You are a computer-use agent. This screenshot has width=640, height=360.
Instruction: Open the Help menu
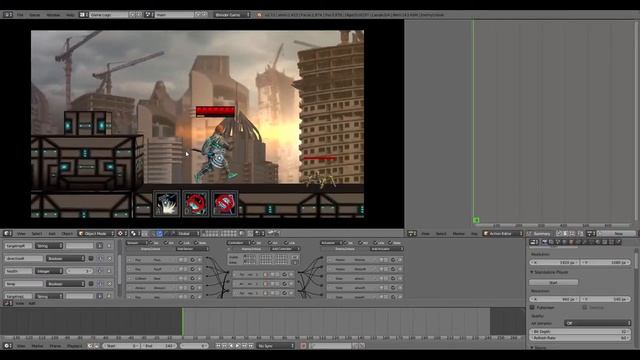70,15
